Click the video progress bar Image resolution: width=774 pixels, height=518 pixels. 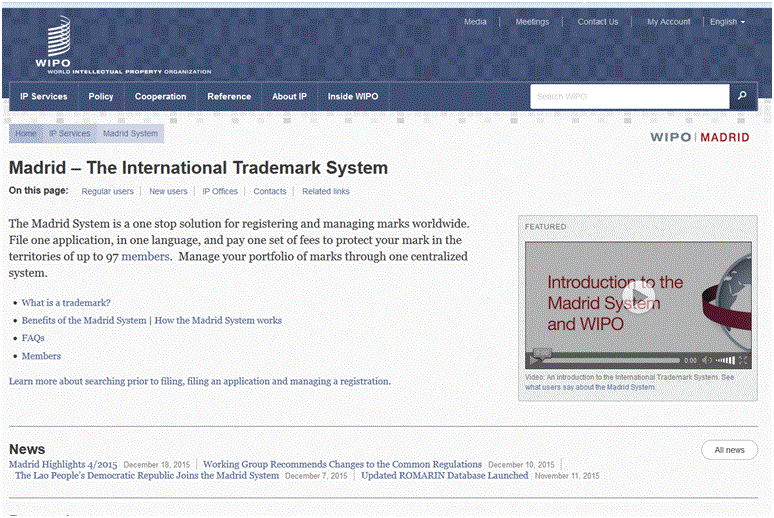click(x=611, y=360)
